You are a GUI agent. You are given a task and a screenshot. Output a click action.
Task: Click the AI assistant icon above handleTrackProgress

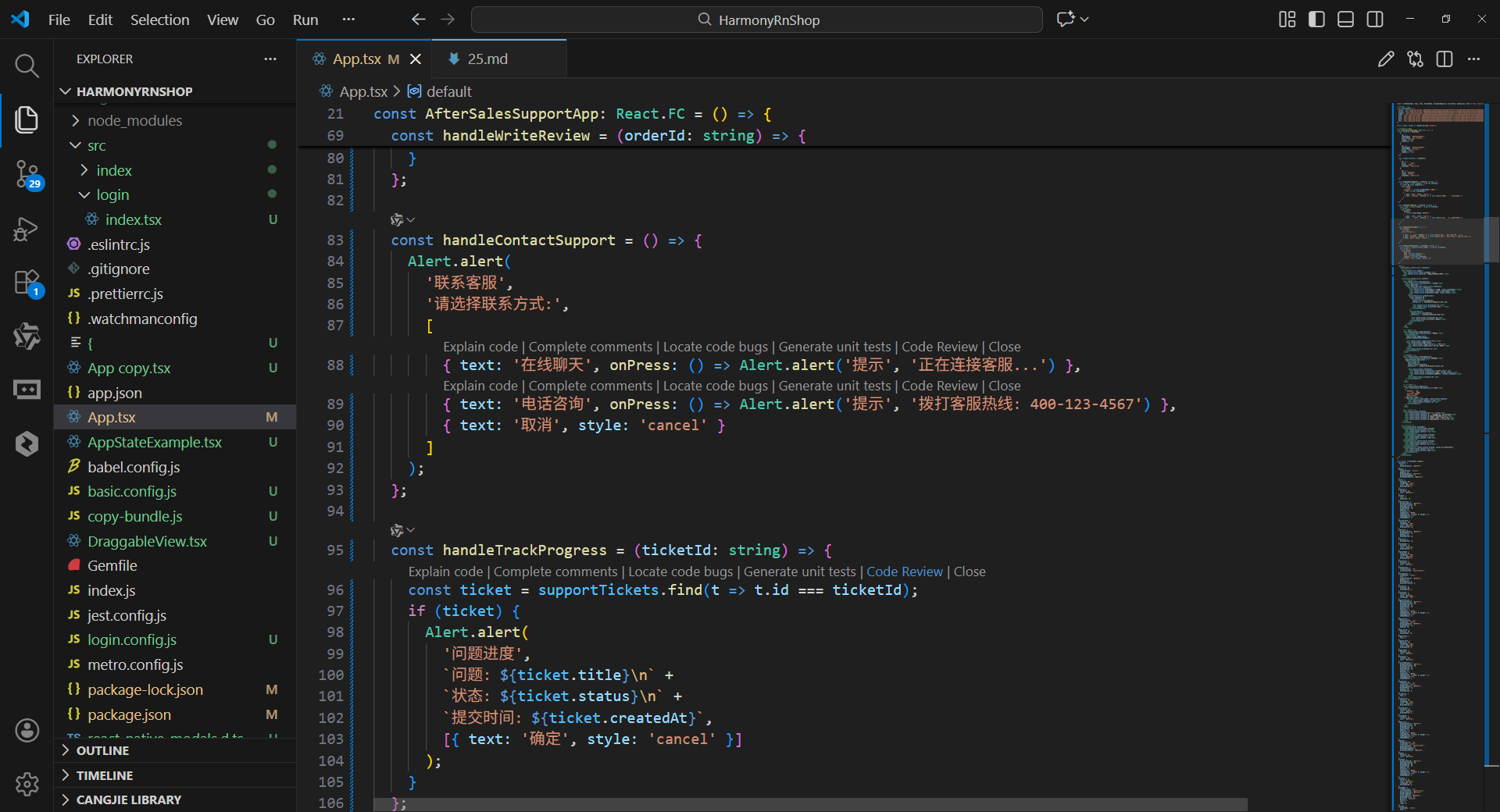(397, 531)
